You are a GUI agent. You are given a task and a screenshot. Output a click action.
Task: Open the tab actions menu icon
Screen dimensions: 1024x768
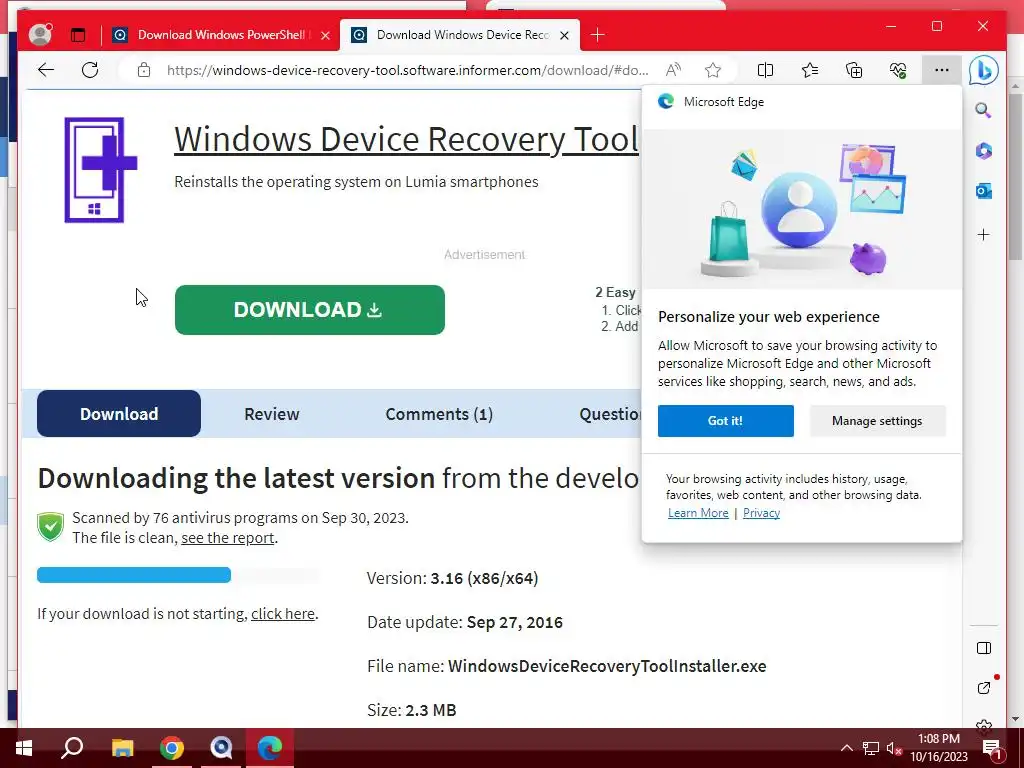click(x=78, y=35)
